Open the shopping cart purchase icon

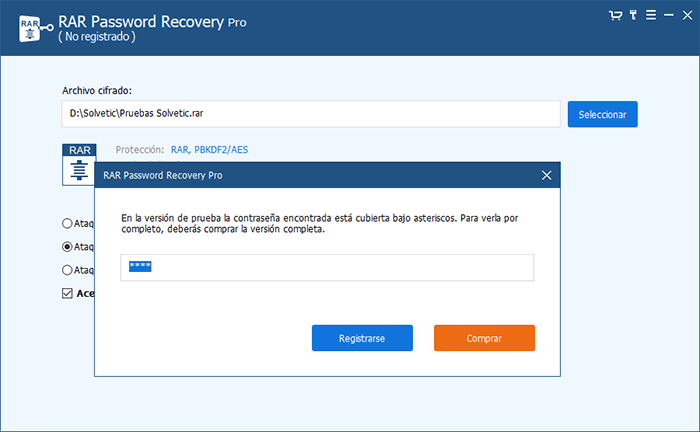coord(616,15)
